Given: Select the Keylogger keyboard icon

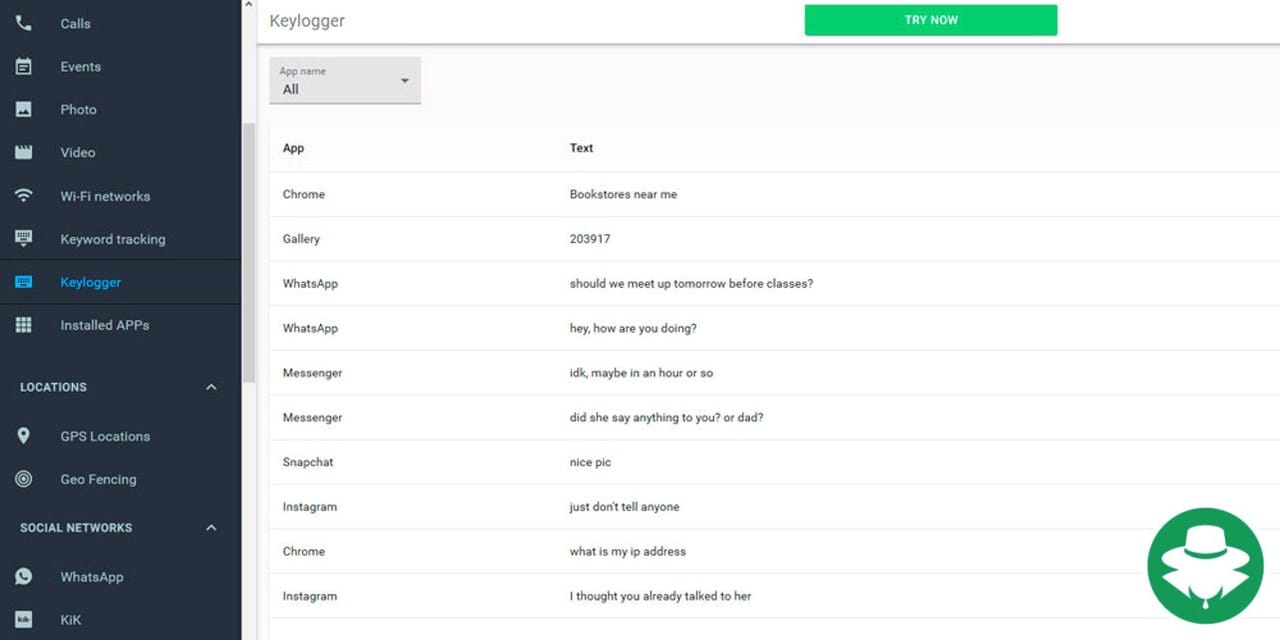Looking at the screenshot, I should point(23,282).
